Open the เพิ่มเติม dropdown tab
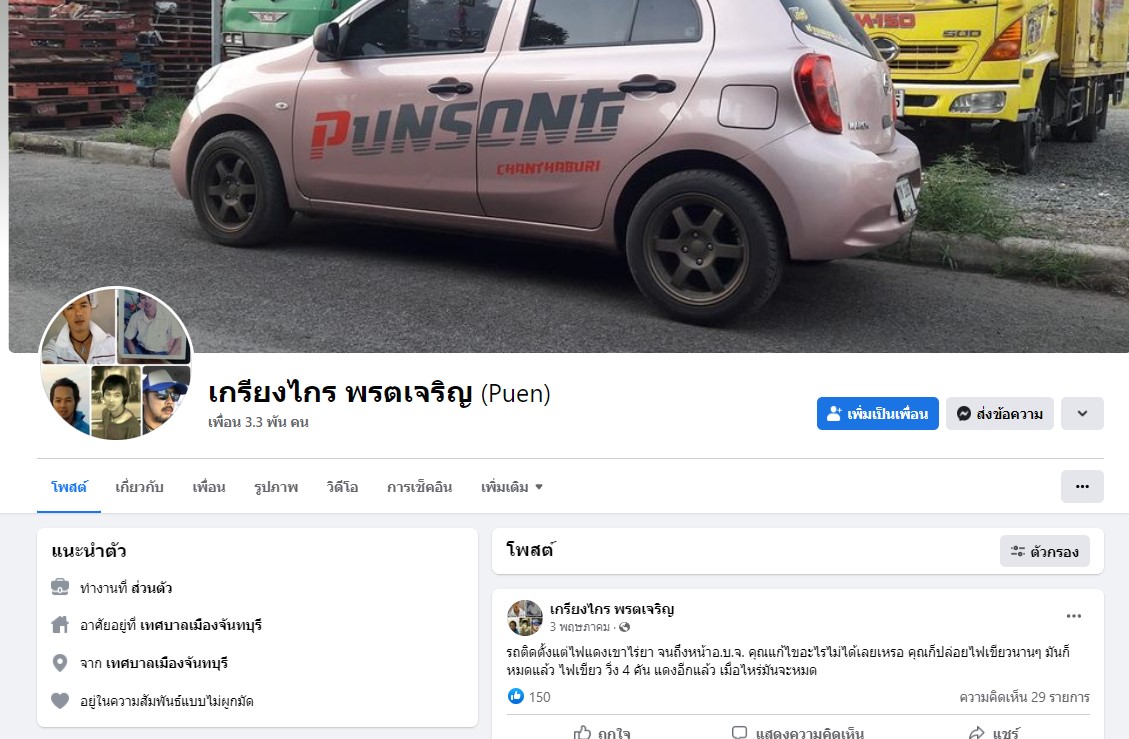Viewport: 1129px width, 739px height. pyautogui.click(x=511, y=487)
